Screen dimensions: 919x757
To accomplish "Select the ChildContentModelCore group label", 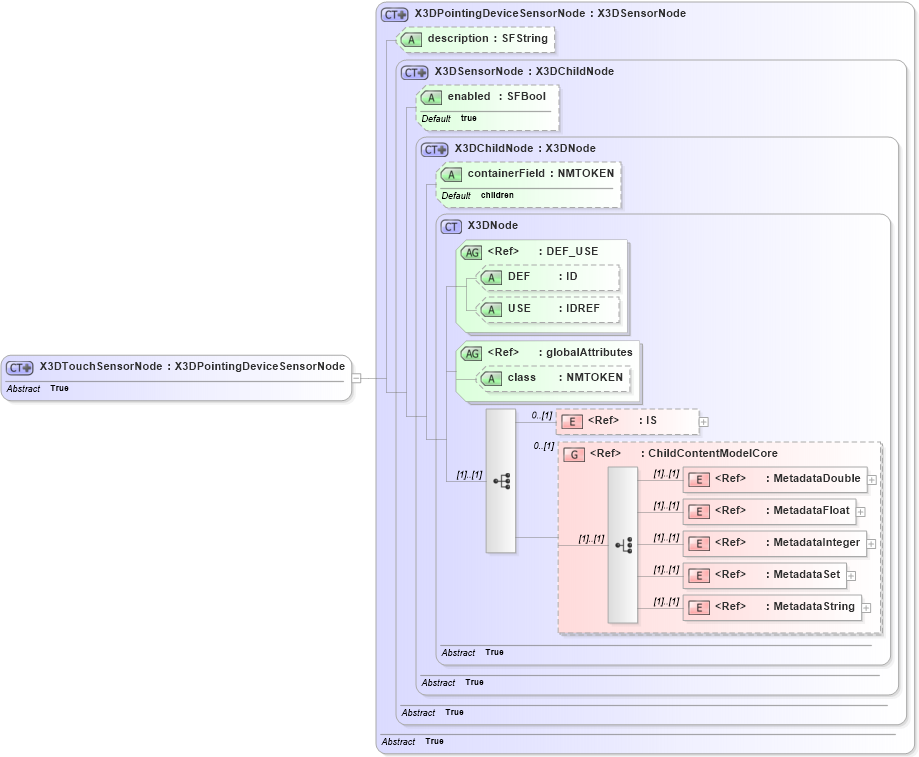I will [x=684, y=453].
